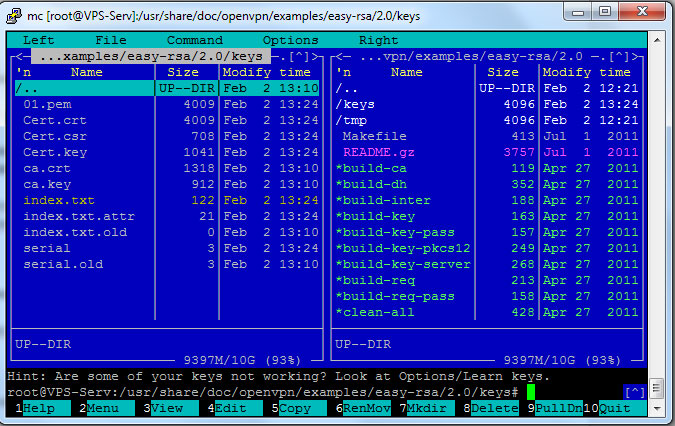675x426 pixels.
Task: Open the Options menu
Action: 290,40
